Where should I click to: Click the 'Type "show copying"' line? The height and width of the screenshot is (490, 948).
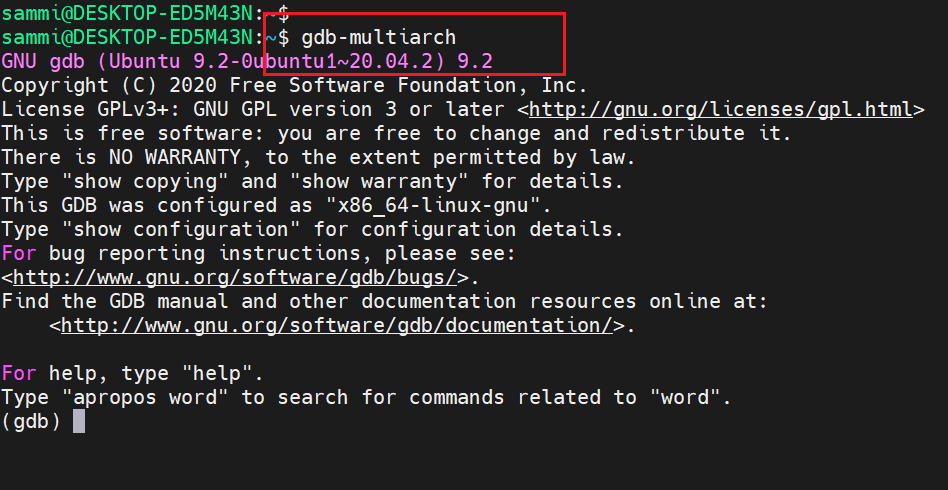(x=313, y=181)
